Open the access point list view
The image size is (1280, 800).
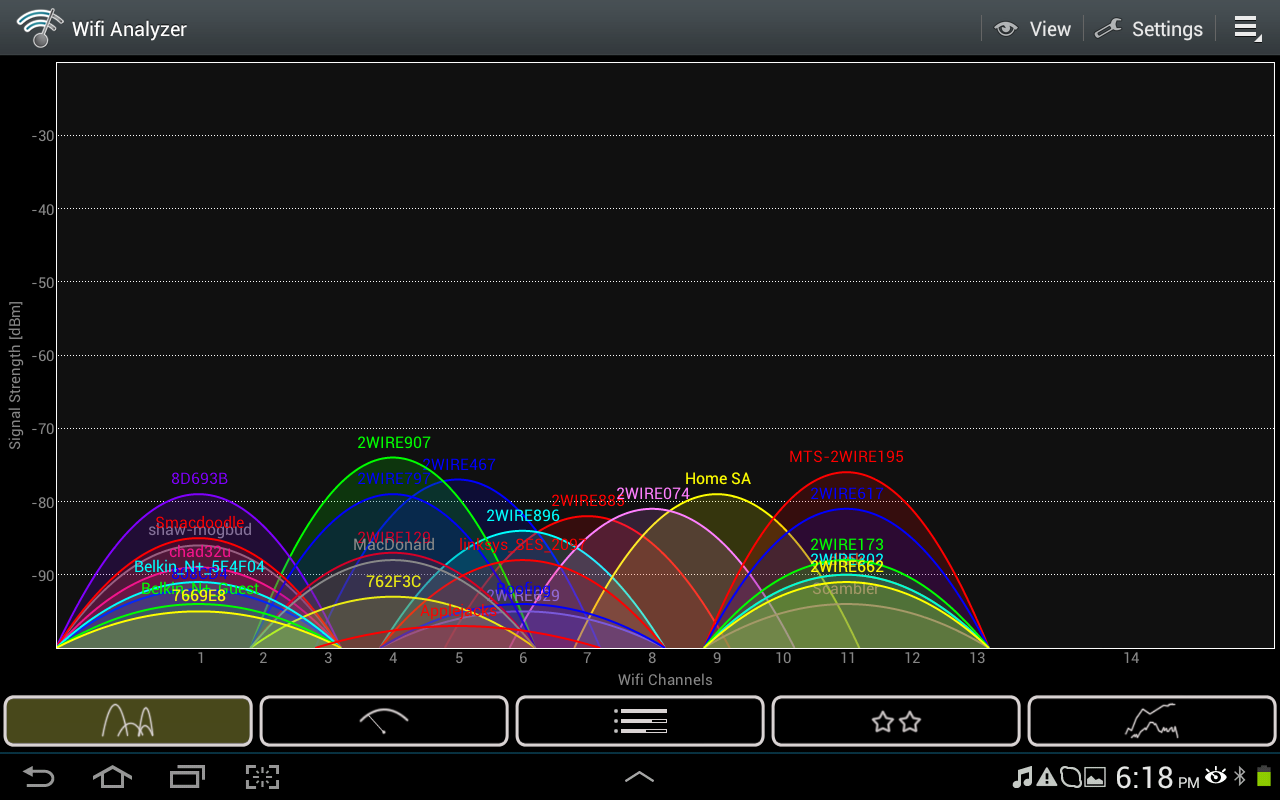coord(640,721)
